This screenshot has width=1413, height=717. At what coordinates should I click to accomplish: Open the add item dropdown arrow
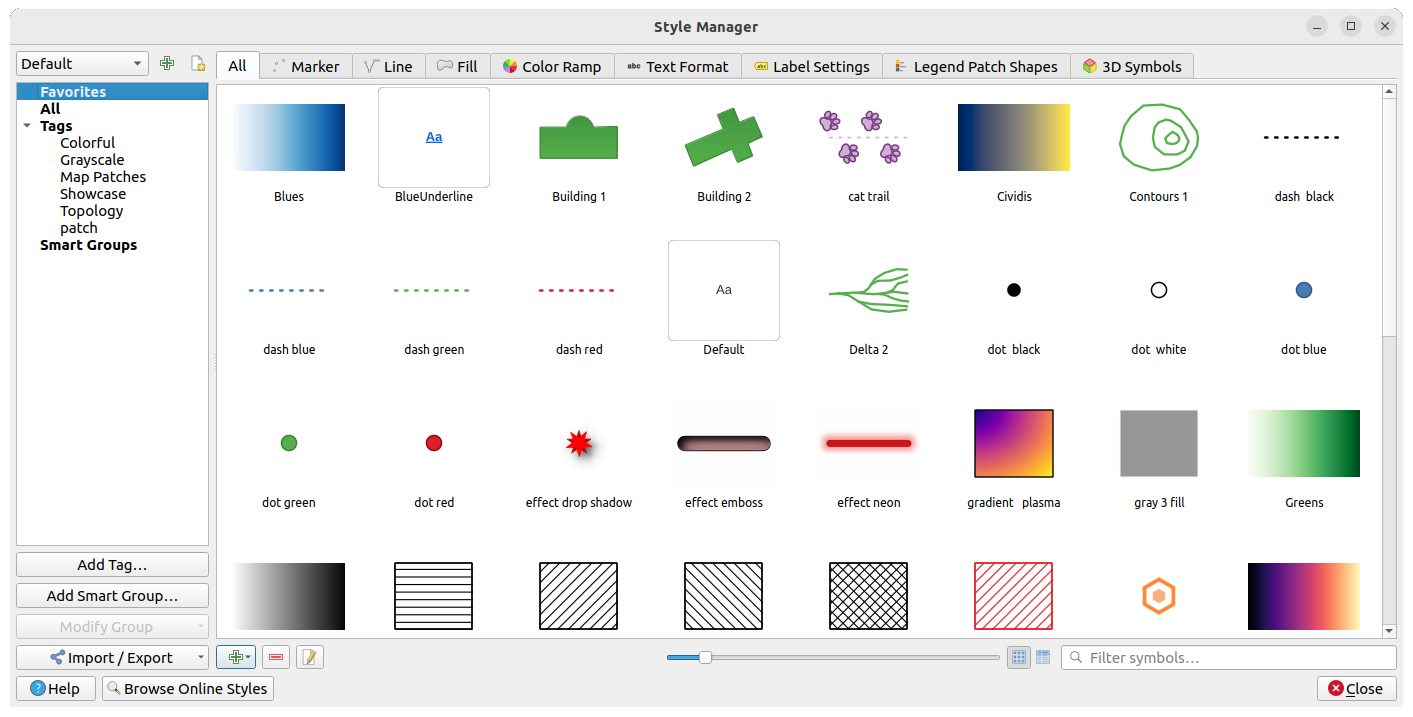(x=248, y=657)
